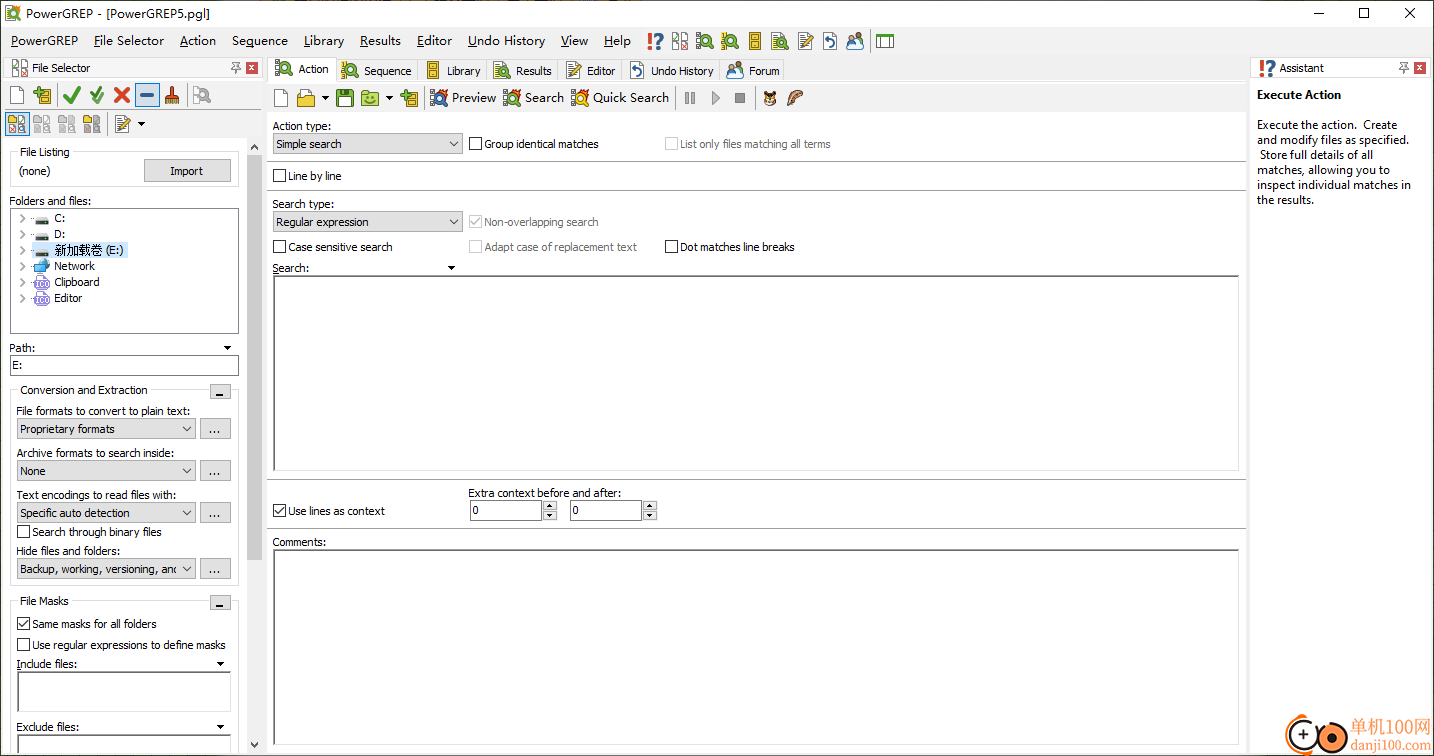This screenshot has height=756, width=1434.
Task: Click the Editor icon in the menu bar toolbar
Action: pos(805,41)
